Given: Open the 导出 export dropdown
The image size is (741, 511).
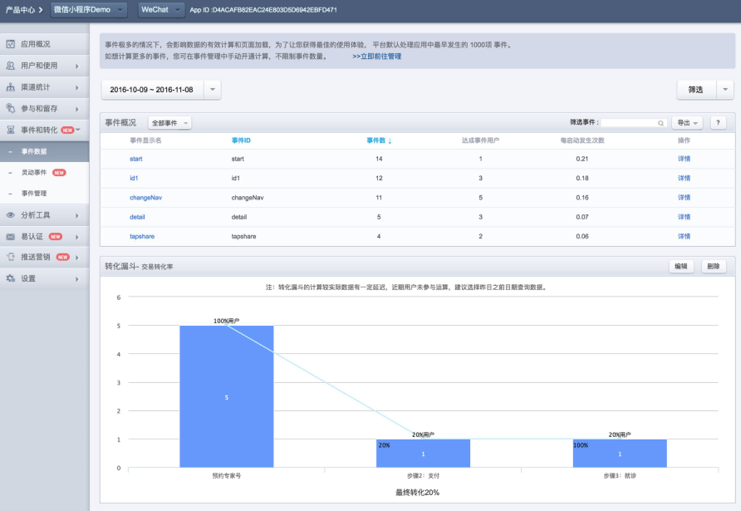Looking at the screenshot, I should pyautogui.click(x=687, y=123).
